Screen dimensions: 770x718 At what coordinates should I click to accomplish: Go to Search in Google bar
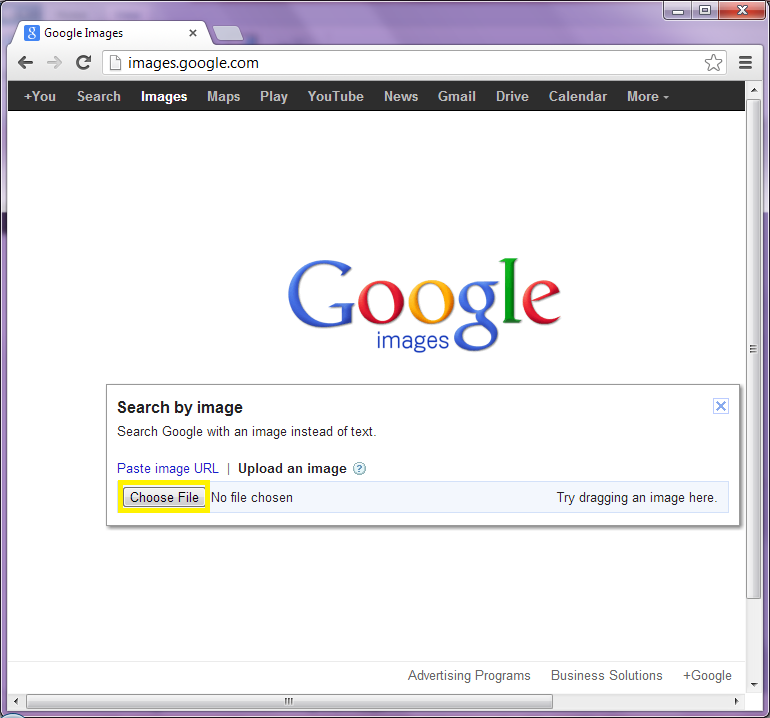coord(99,96)
